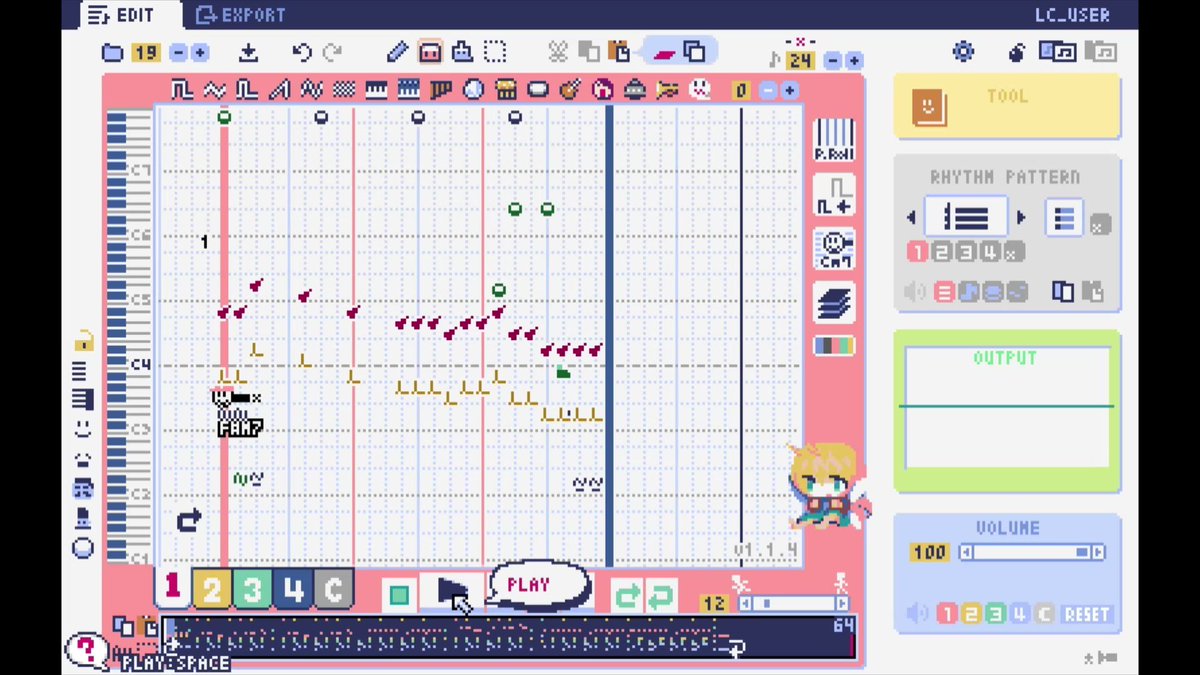Toggle the first green loop button

click(627, 597)
